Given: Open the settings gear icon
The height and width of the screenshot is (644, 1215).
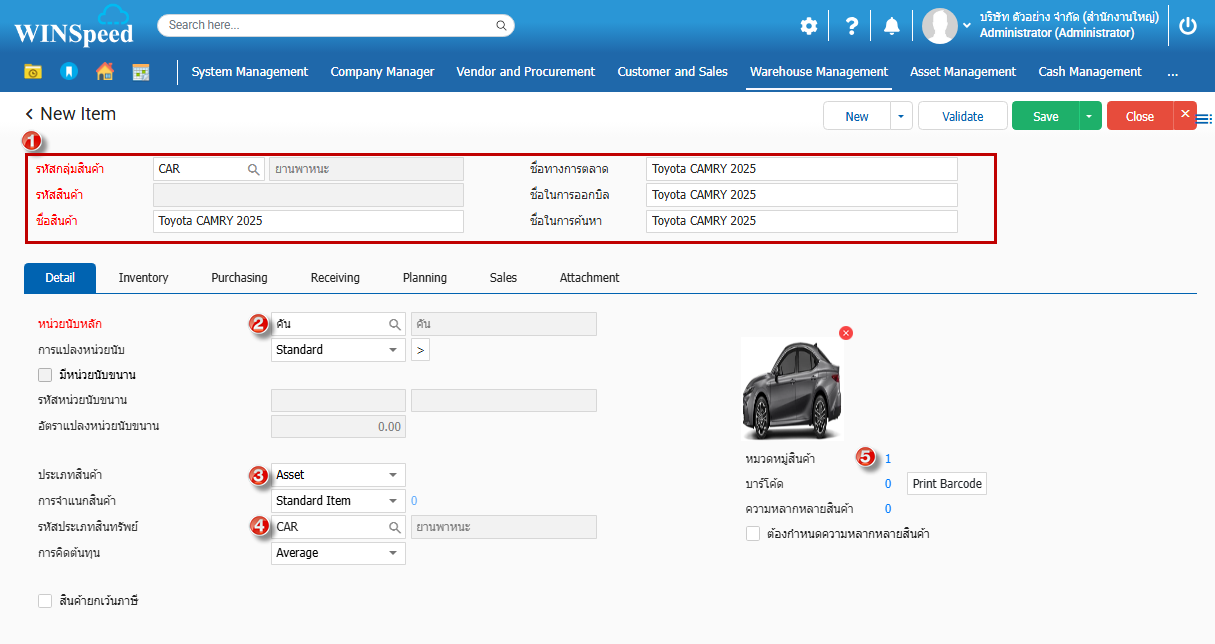Looking at the screenshot, I should coord(808,26).
